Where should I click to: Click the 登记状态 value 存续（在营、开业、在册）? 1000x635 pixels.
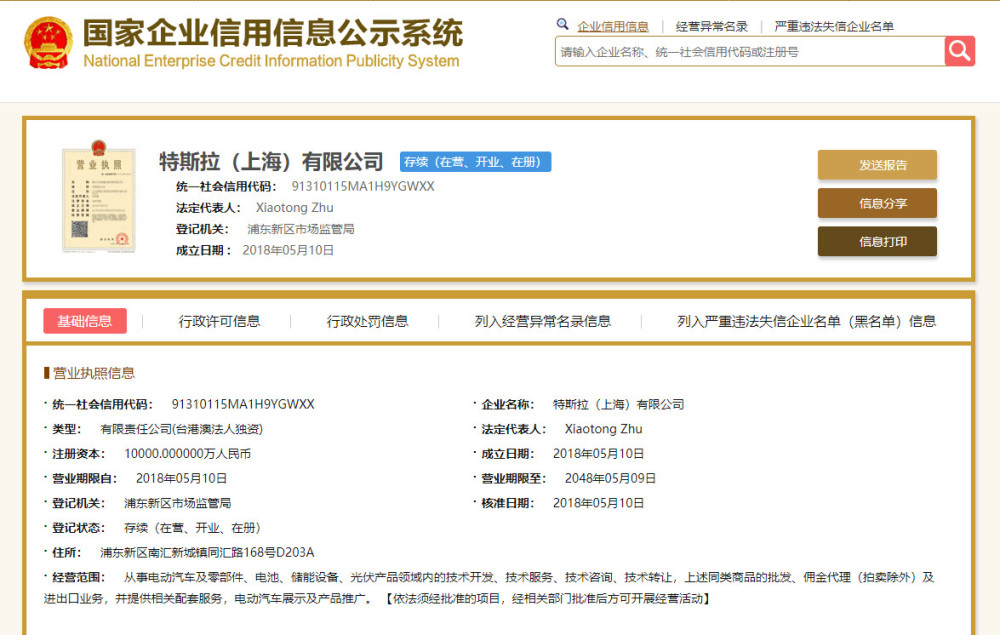coord(193,528)
